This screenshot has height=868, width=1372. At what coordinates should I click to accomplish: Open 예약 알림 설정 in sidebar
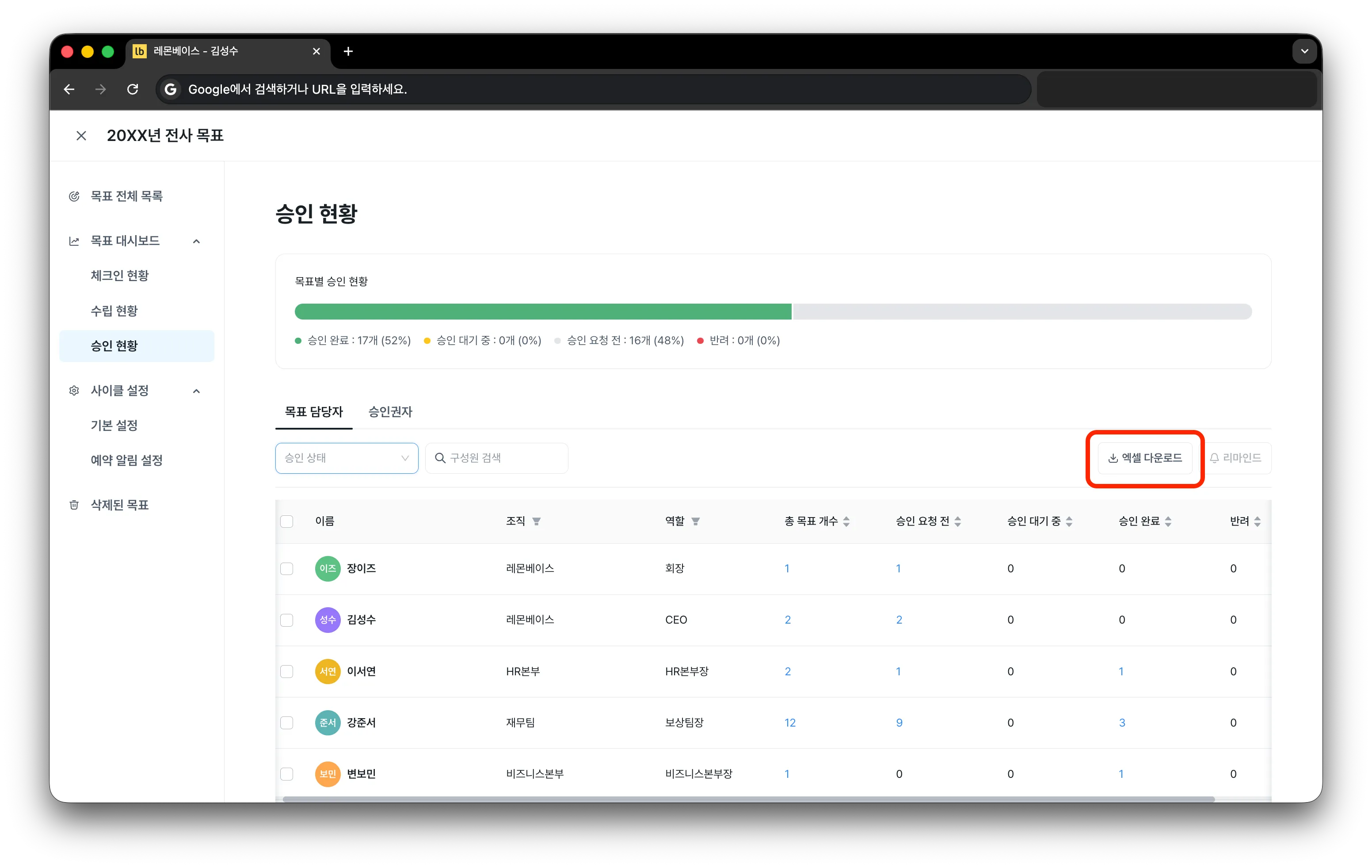click(x=126, y=460)
